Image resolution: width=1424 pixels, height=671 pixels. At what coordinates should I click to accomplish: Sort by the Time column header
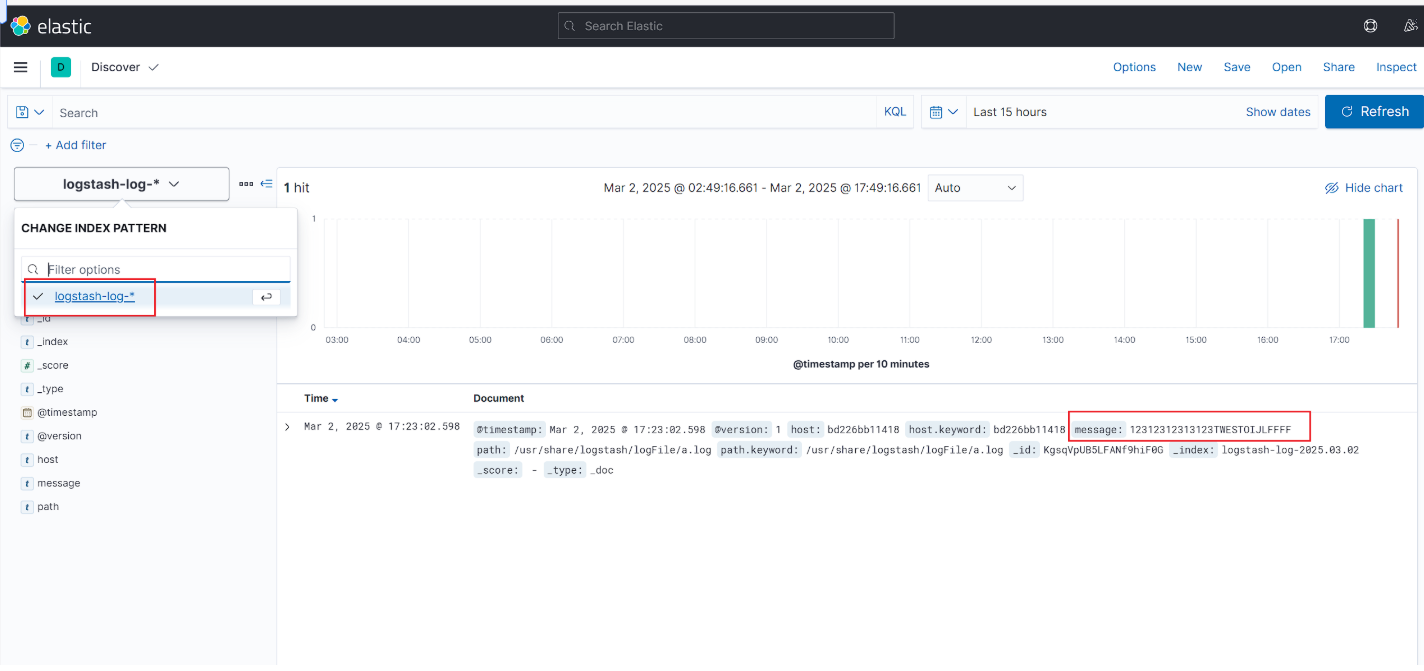[x=320, y=398]
